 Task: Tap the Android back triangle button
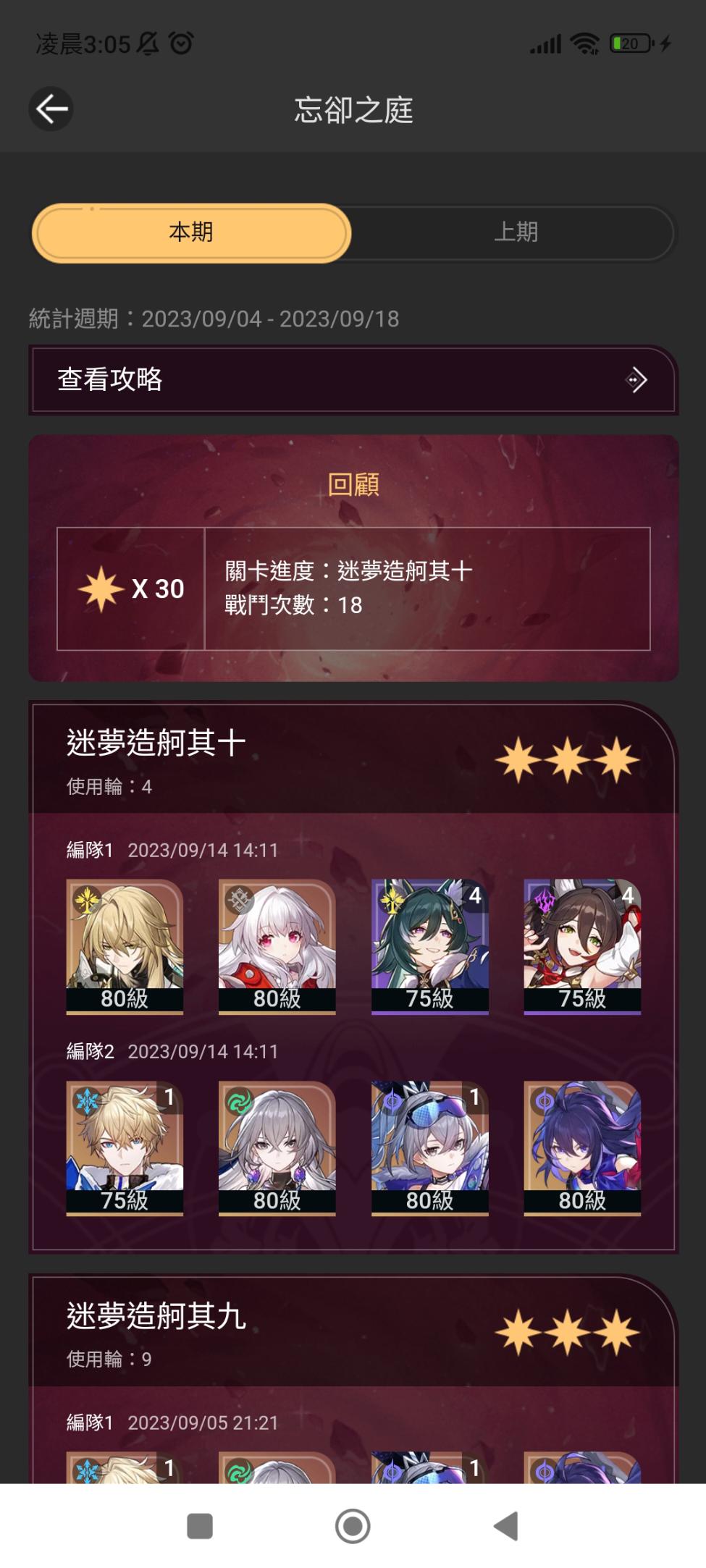click(505, 1525)
